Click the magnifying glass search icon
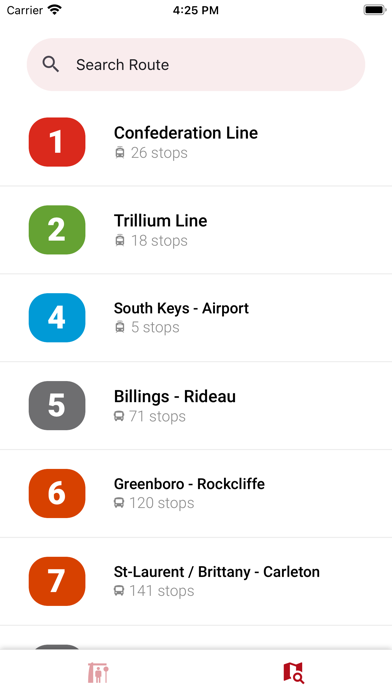Image resolution: width=392 pixels, height=696 pixels. 51,65
